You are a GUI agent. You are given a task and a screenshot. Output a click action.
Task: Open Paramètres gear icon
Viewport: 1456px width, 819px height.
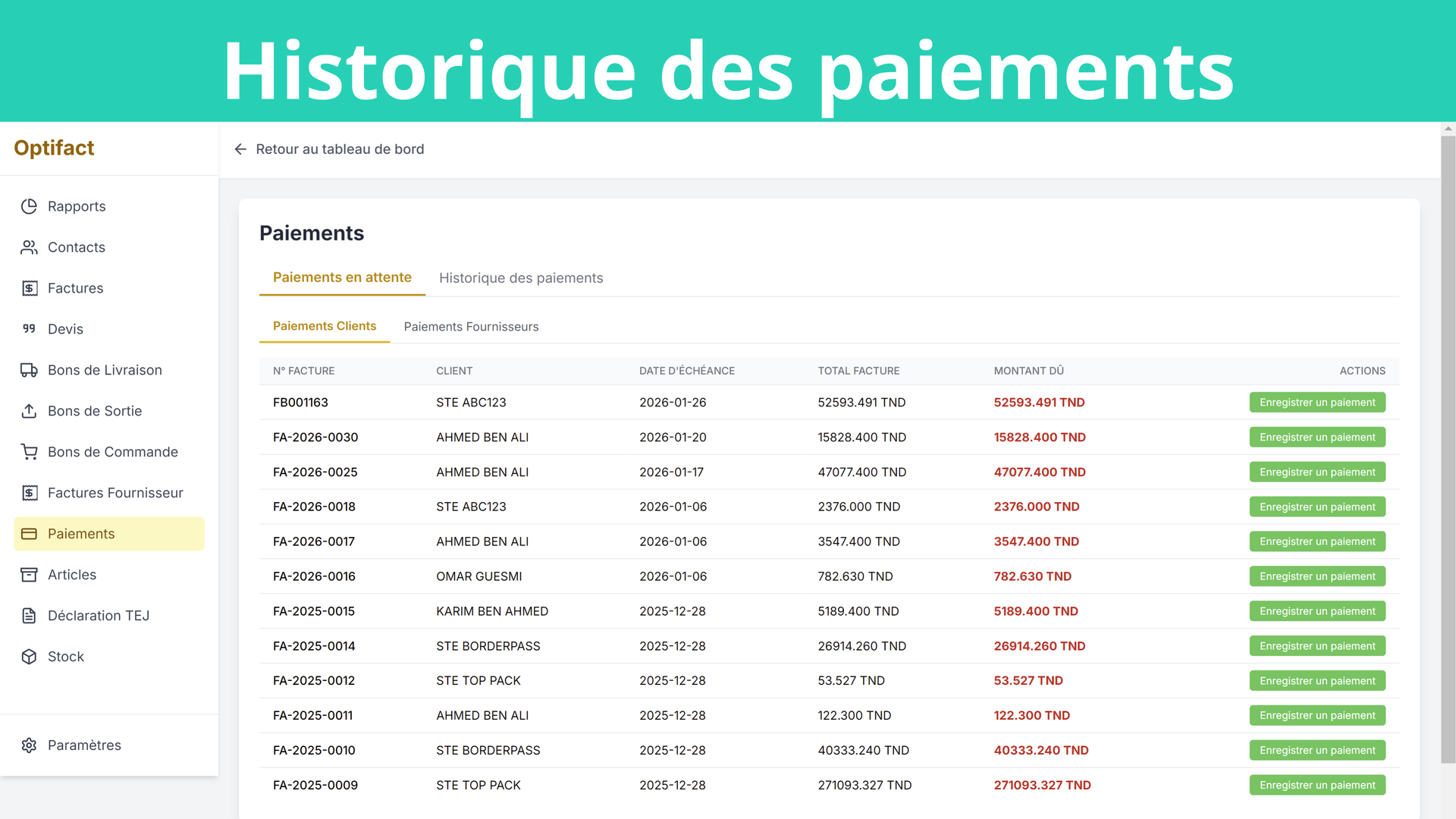tap(29, 745)
